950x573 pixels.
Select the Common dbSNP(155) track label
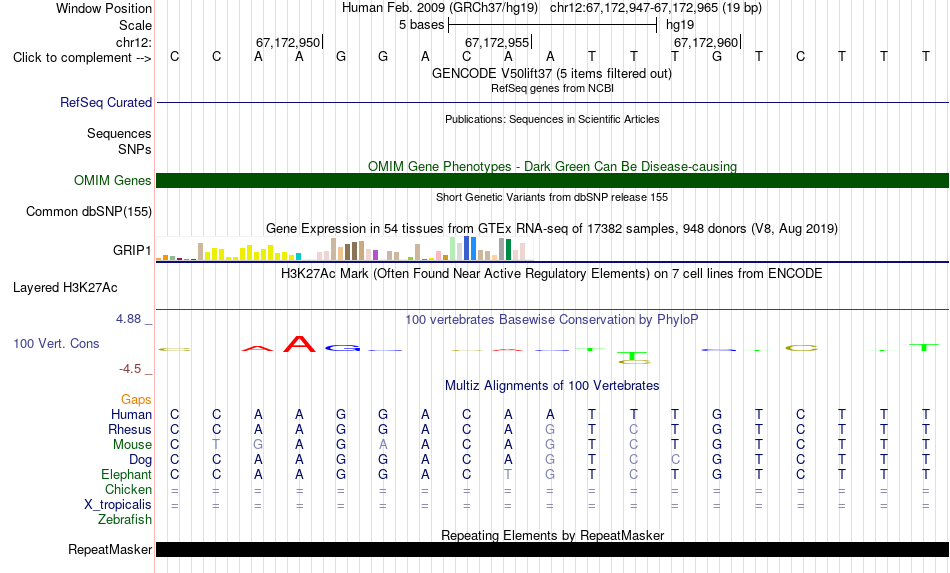coord(88,211)
